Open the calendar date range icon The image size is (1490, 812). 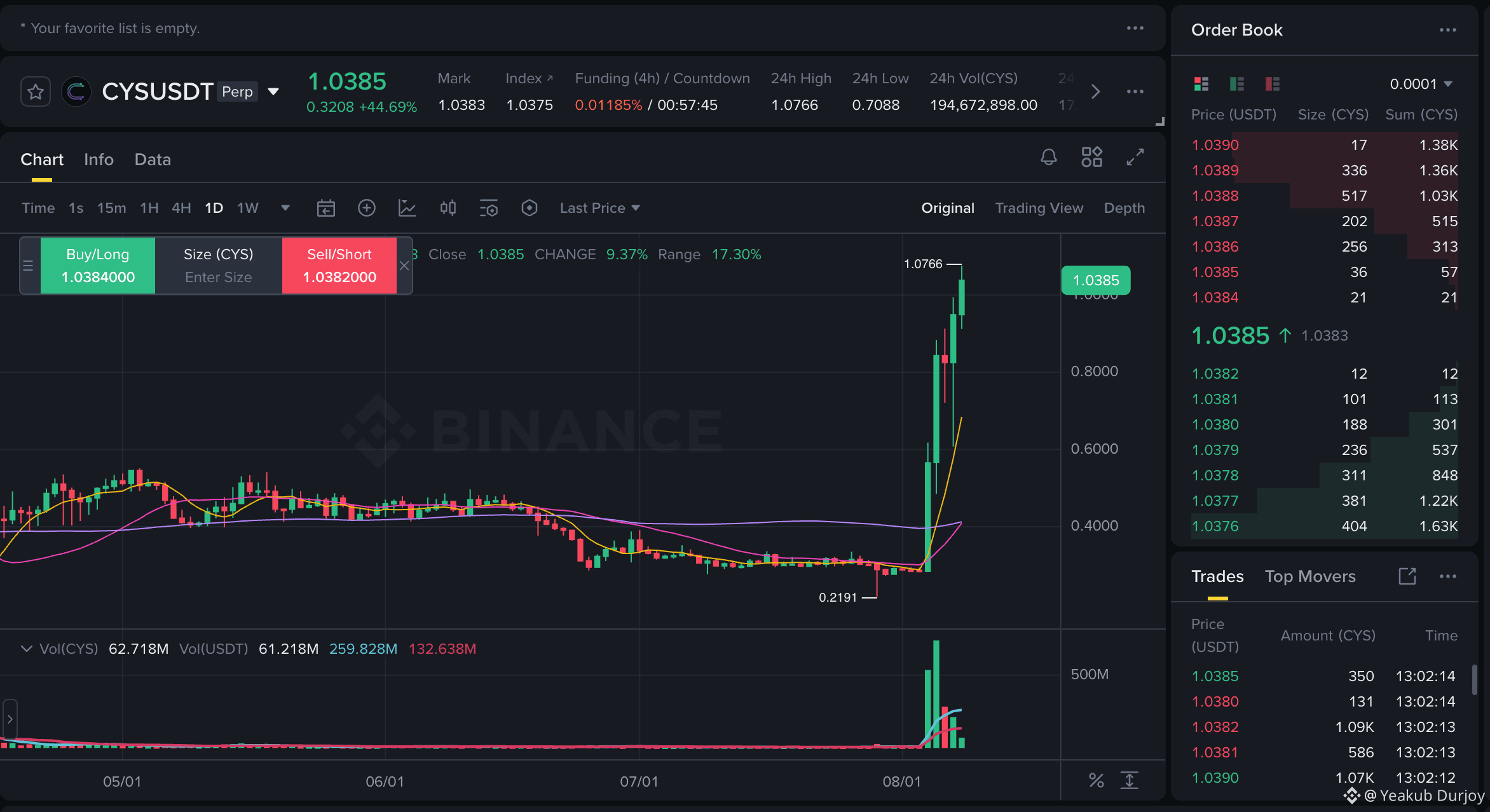[326, 208]
